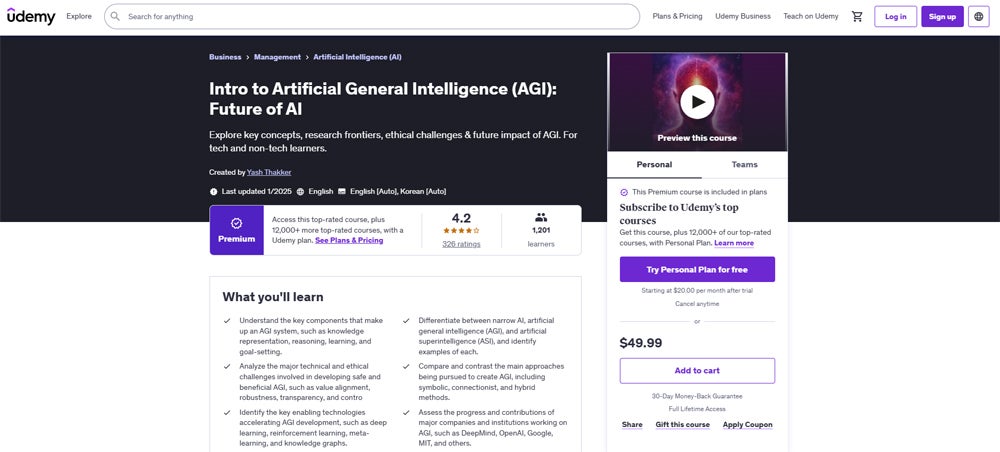
Task: Focus the Search for anything field
Action: coord(372,17)
